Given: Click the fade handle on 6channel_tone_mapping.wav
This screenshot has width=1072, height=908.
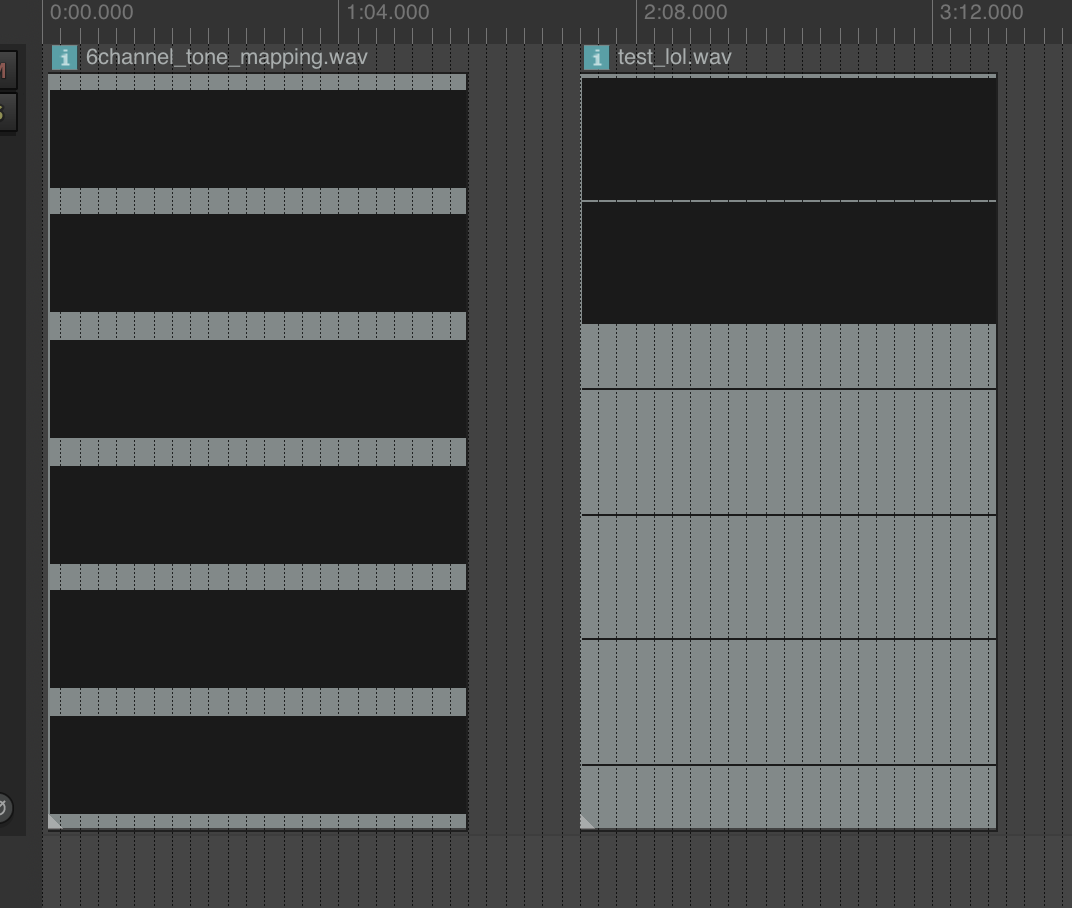Looking at the screenshot, I should (x=54, y=820).
